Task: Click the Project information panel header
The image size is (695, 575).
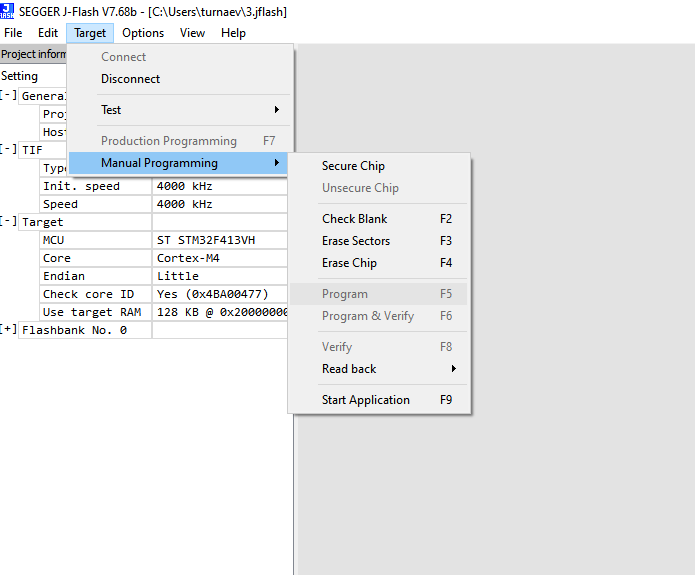Action: coord(33,54)
